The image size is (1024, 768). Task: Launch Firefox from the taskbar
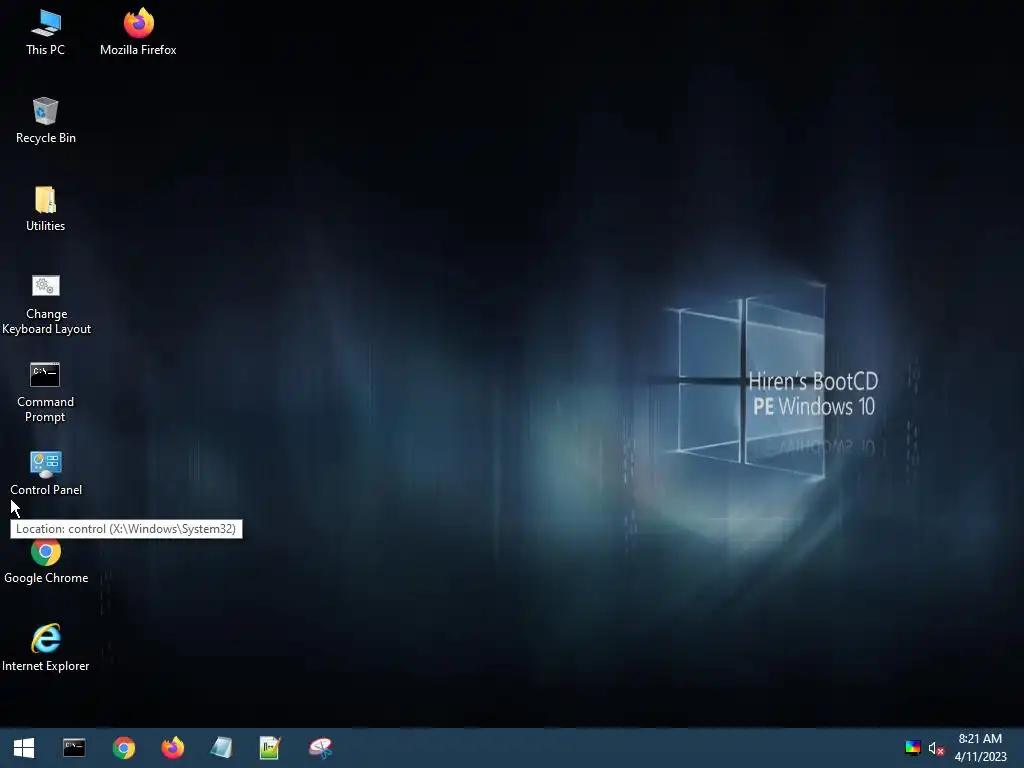[x=172, y=748]
